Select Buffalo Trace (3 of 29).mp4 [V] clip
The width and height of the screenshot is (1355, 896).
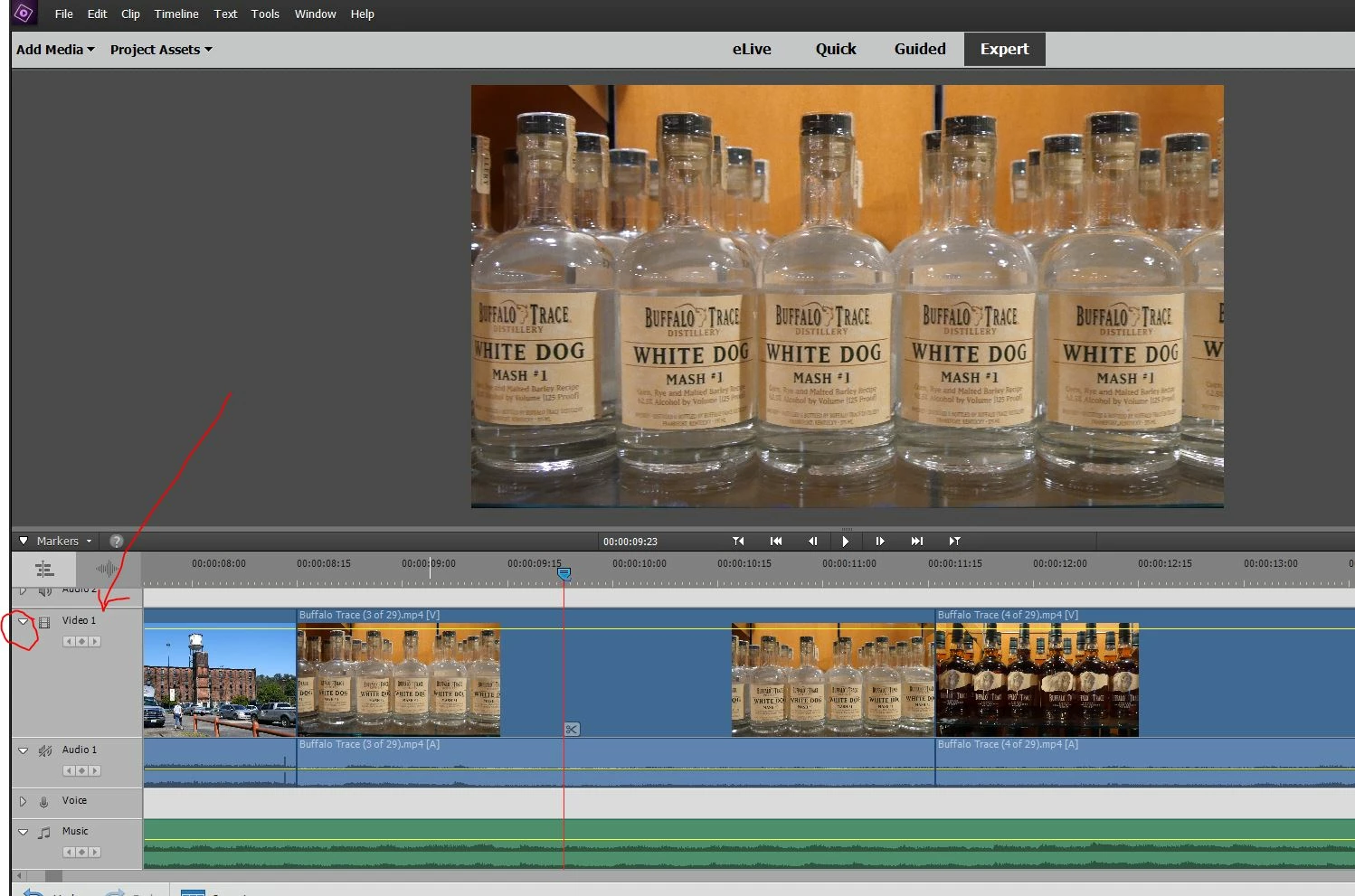(x=615, y=674)
